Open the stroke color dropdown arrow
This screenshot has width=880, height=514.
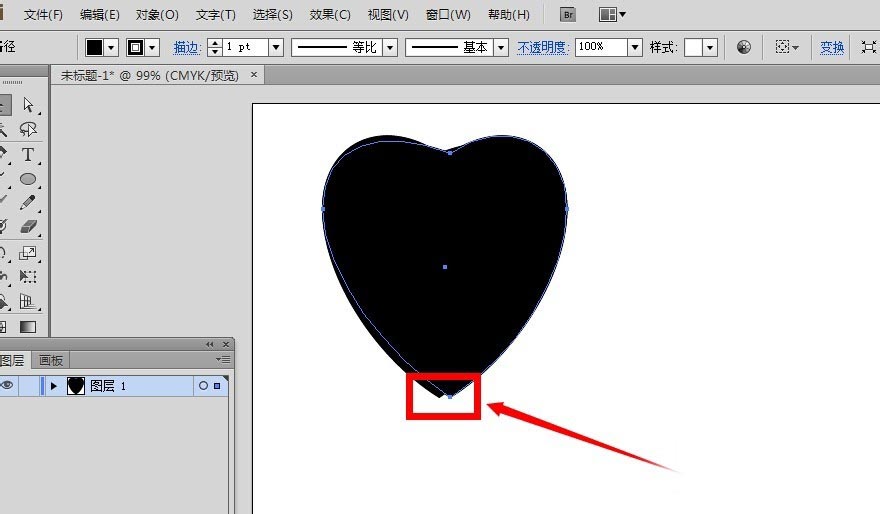click(x=153, y=48)
